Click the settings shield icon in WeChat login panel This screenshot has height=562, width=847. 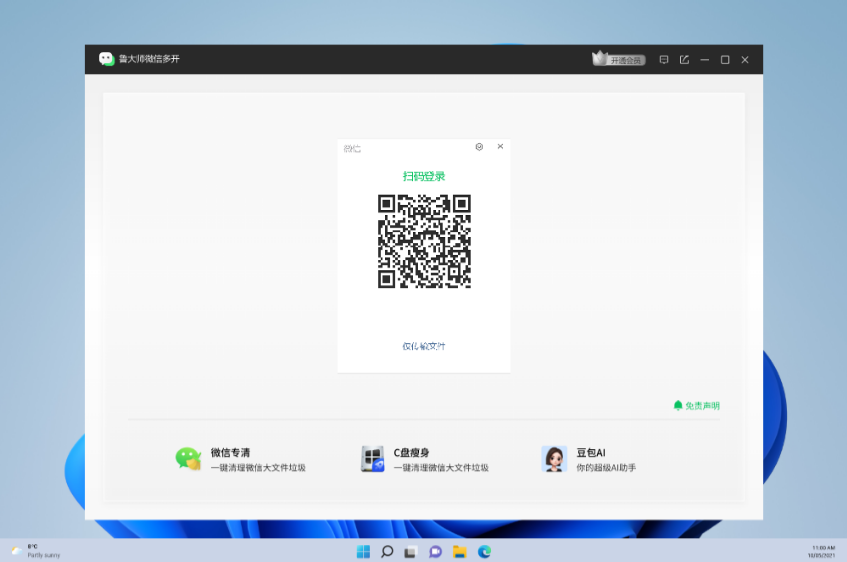479,146
